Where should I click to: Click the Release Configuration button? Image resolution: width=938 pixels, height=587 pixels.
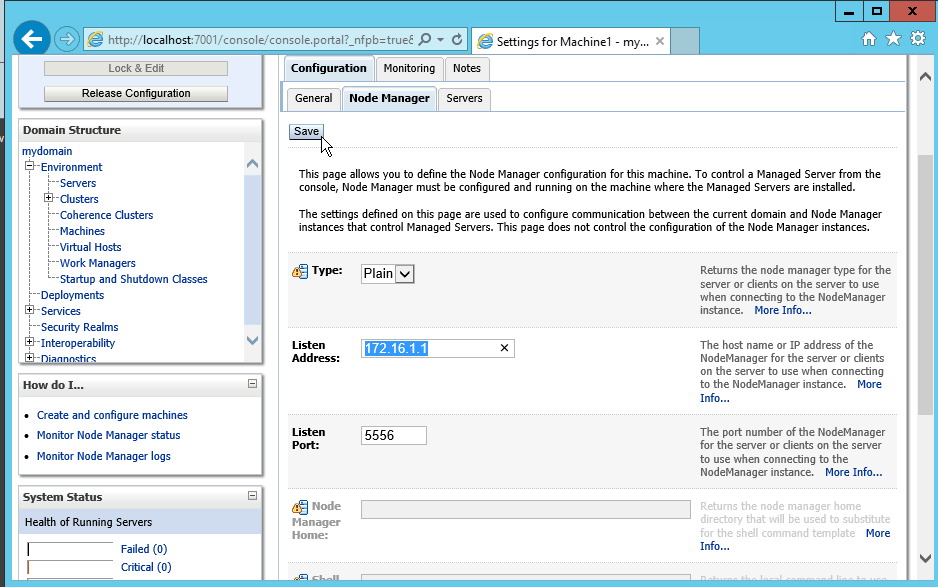[136, 93]
